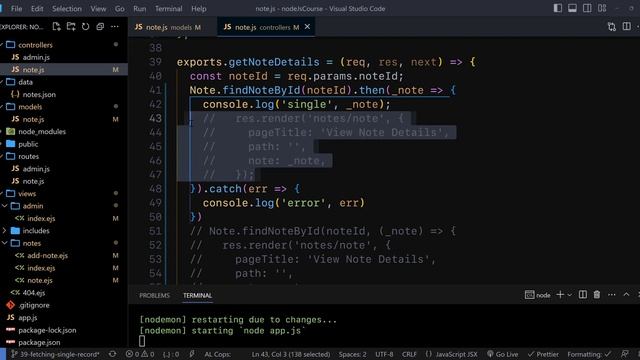Click Ln 43, Col 3 cursor position

(291, 354)
